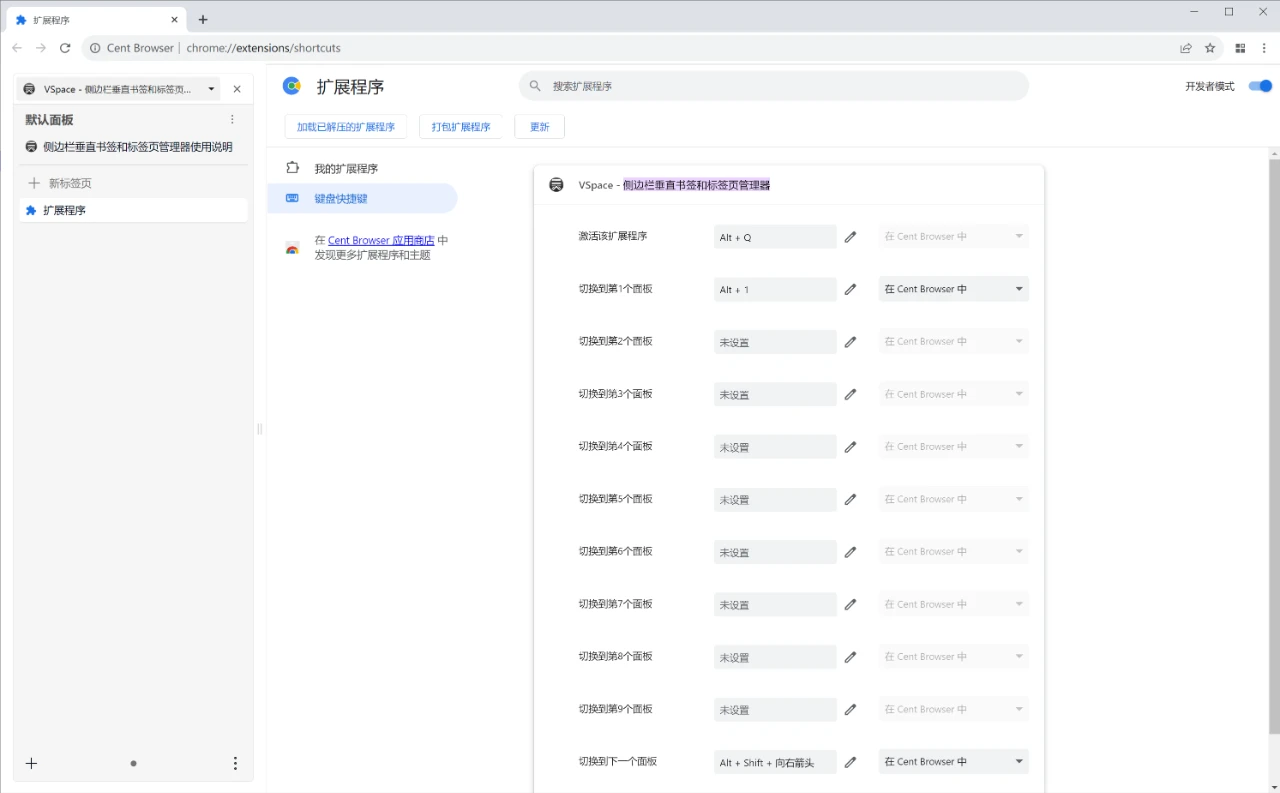
Task: Click the VSpace extension icon in shortcuts card
Action: coord(557,185)
